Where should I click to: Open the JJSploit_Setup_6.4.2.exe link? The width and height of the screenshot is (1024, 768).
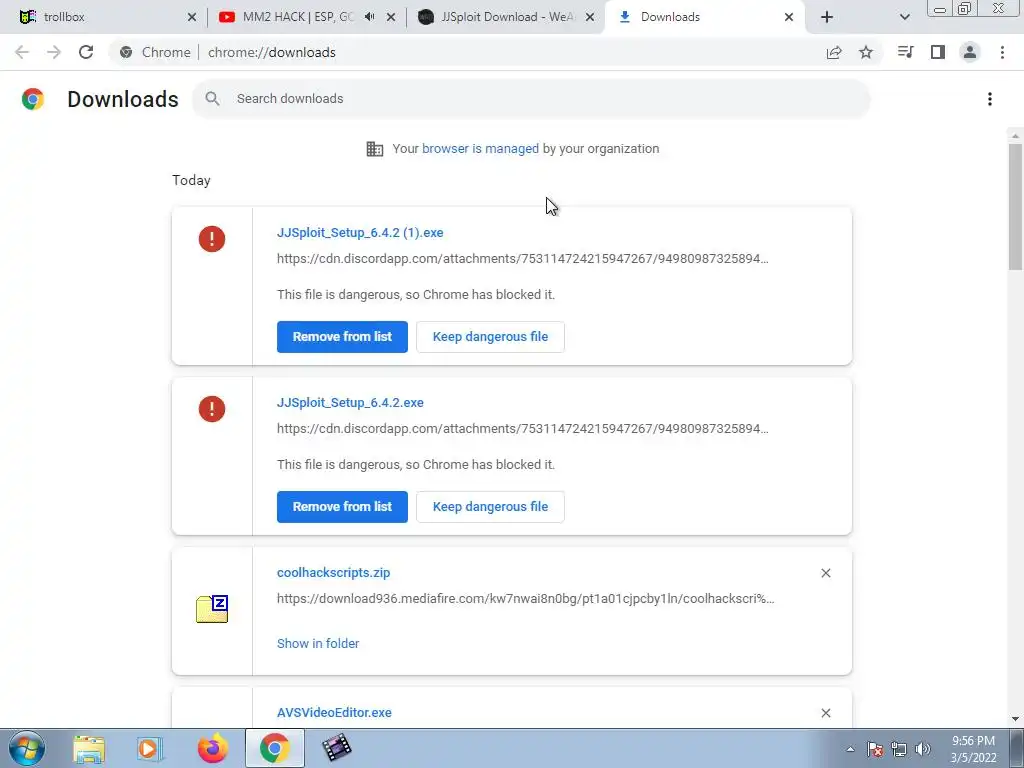(x=350, y=403)
